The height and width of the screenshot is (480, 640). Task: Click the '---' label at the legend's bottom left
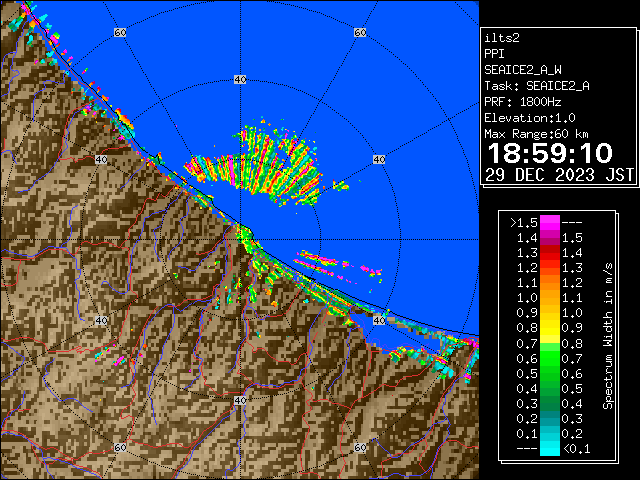coord(527,449)
